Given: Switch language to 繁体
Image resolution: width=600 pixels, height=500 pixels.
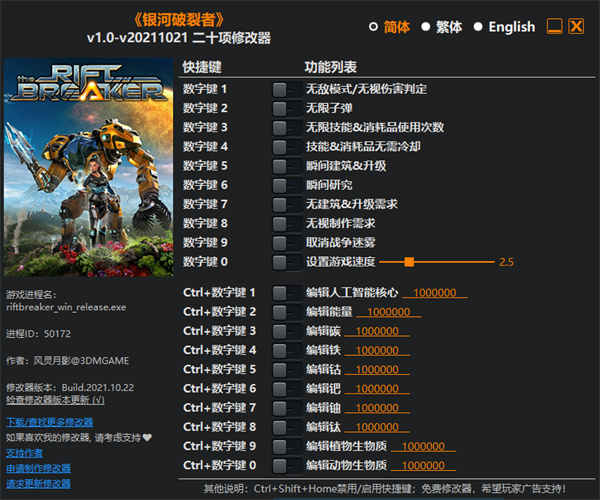Looking at the screenshot, I should point(425,27).
